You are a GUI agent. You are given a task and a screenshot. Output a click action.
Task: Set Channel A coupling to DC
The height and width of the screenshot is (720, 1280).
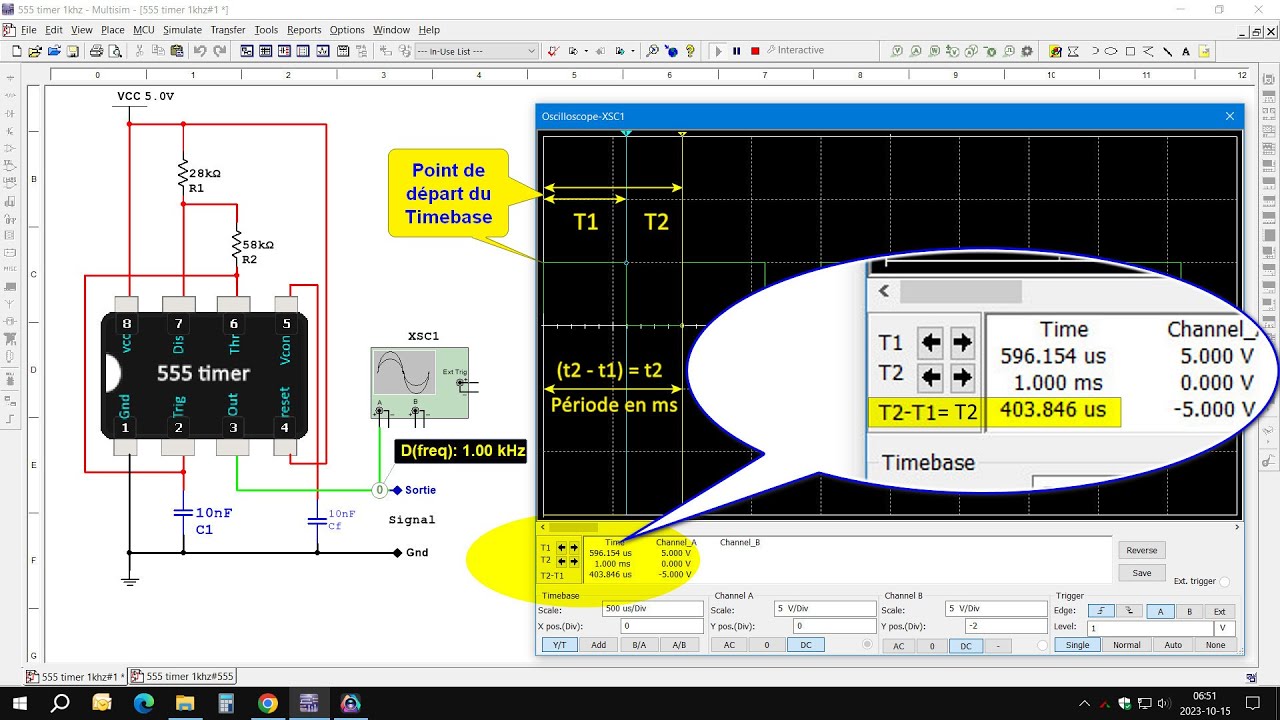click(x=806, y=645)
